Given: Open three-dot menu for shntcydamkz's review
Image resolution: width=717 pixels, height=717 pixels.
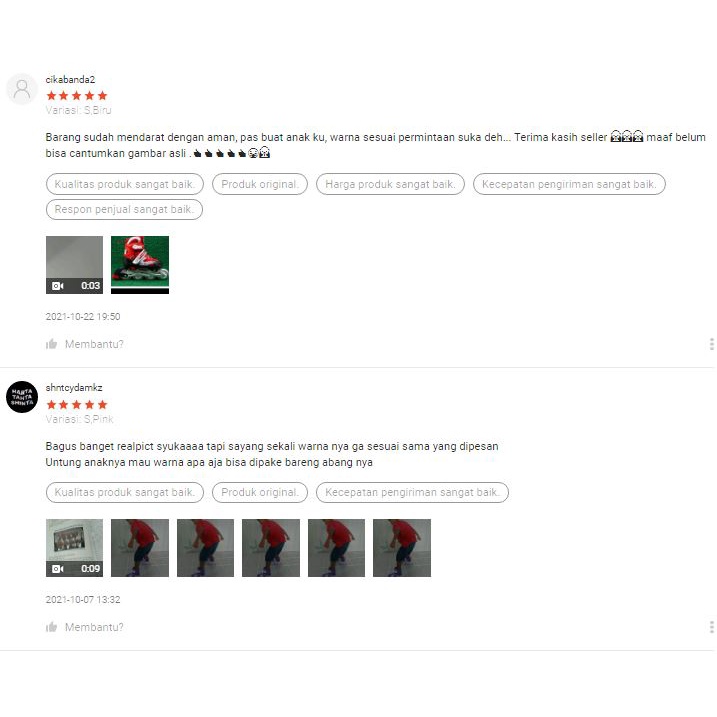Looking at the screenshot, I should 712,627.
